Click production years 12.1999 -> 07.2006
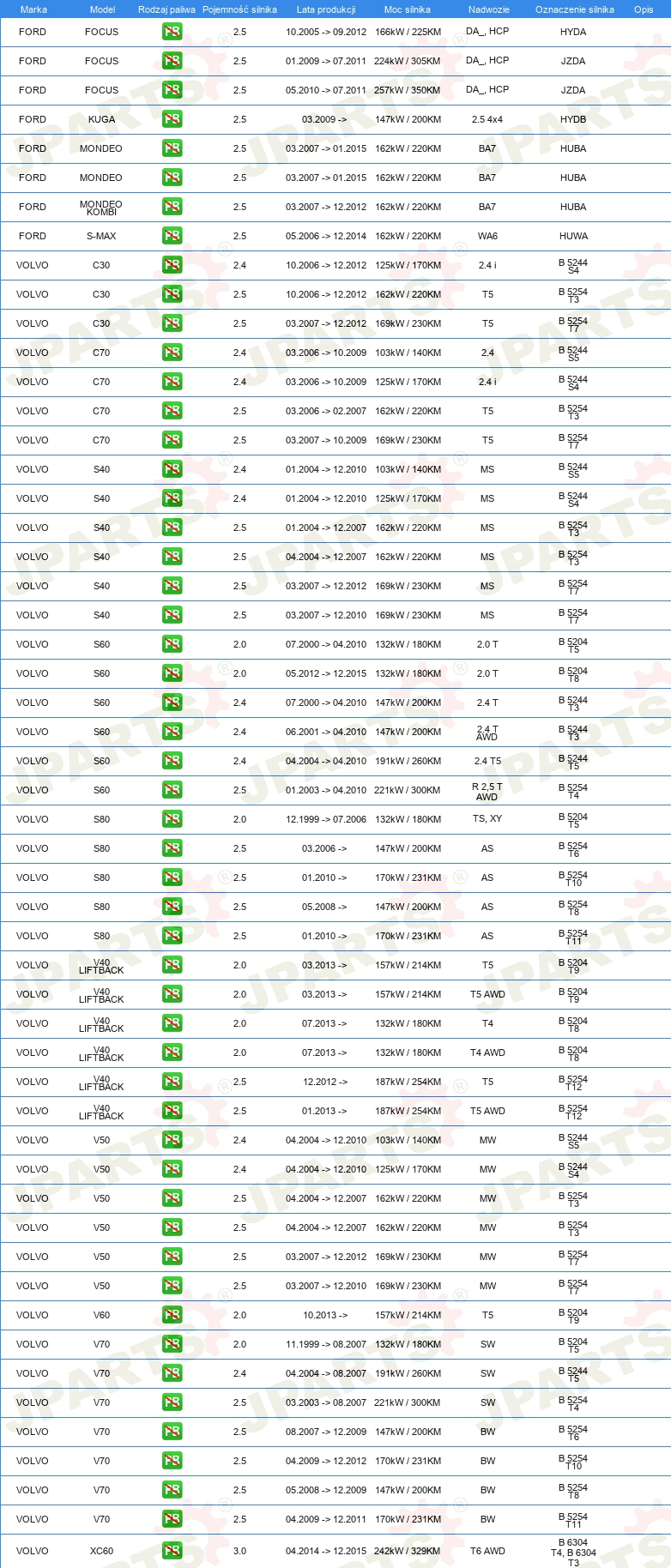 (326, 819)
